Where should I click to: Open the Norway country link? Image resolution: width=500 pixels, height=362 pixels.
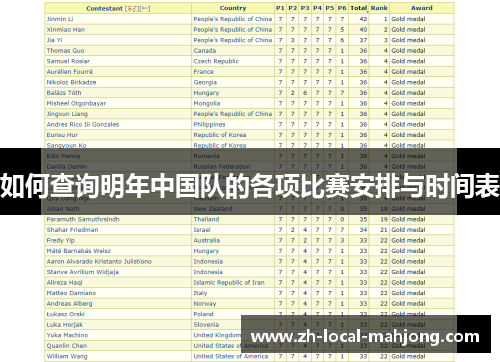[205, 304]
